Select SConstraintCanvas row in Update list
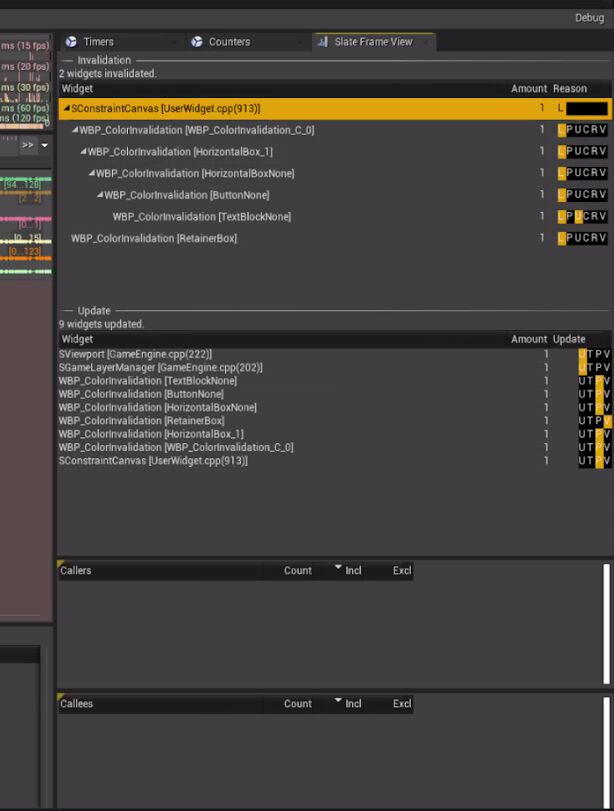The height and width of the screenshot is (811, 614). (x=335, y=461)
